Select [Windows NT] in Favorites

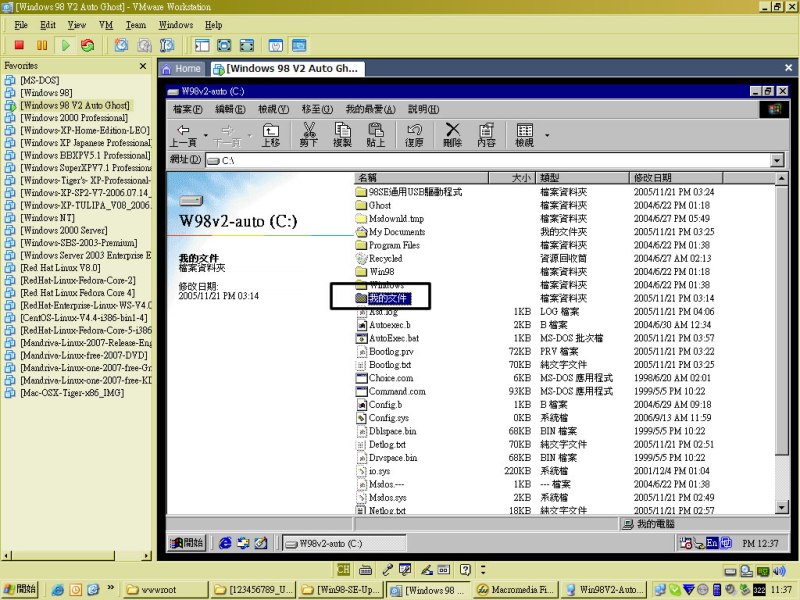pos(47,217)
